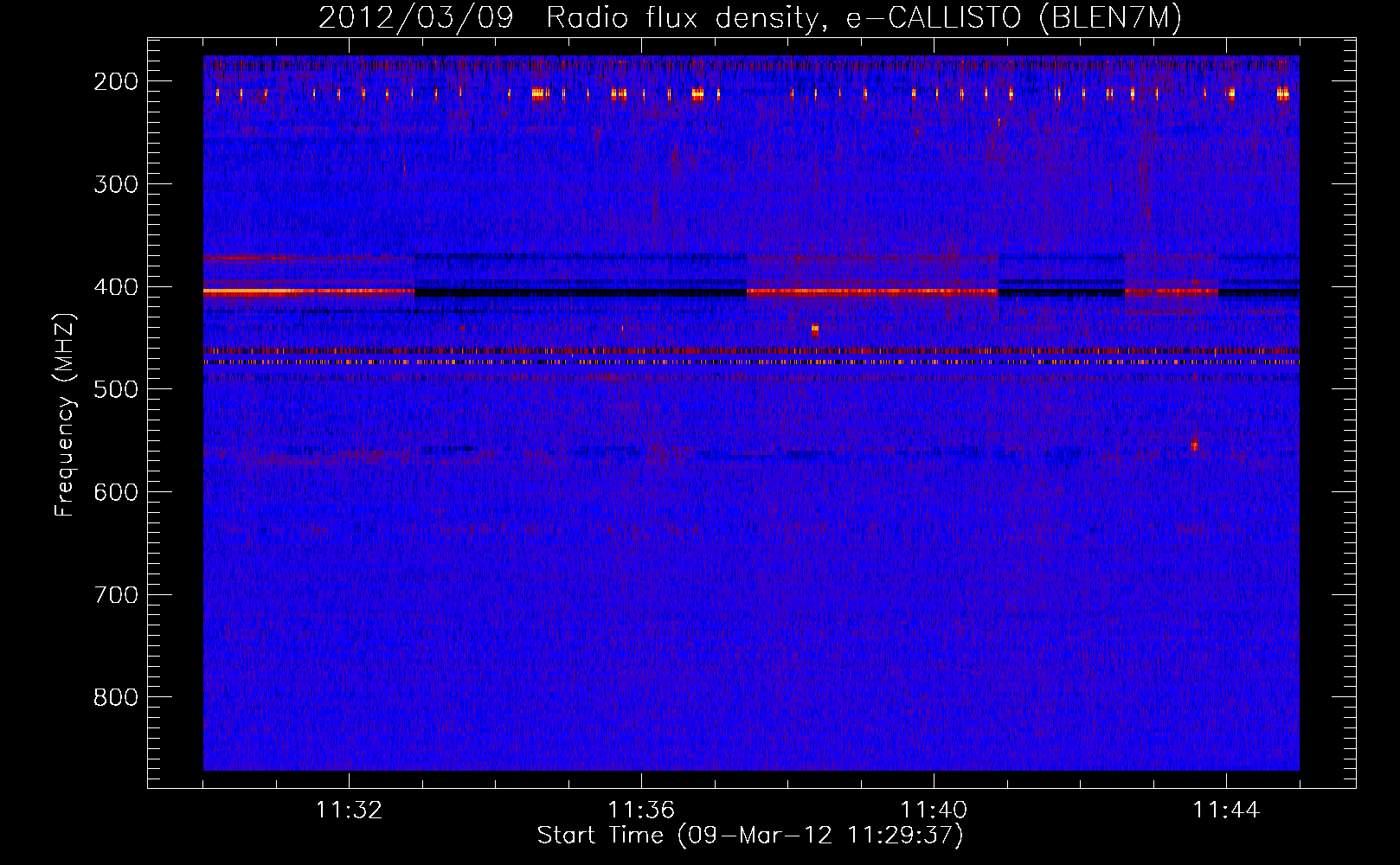Click the 800 frequency tick label
Viewport: 1400px width, 865px height.
116,697
